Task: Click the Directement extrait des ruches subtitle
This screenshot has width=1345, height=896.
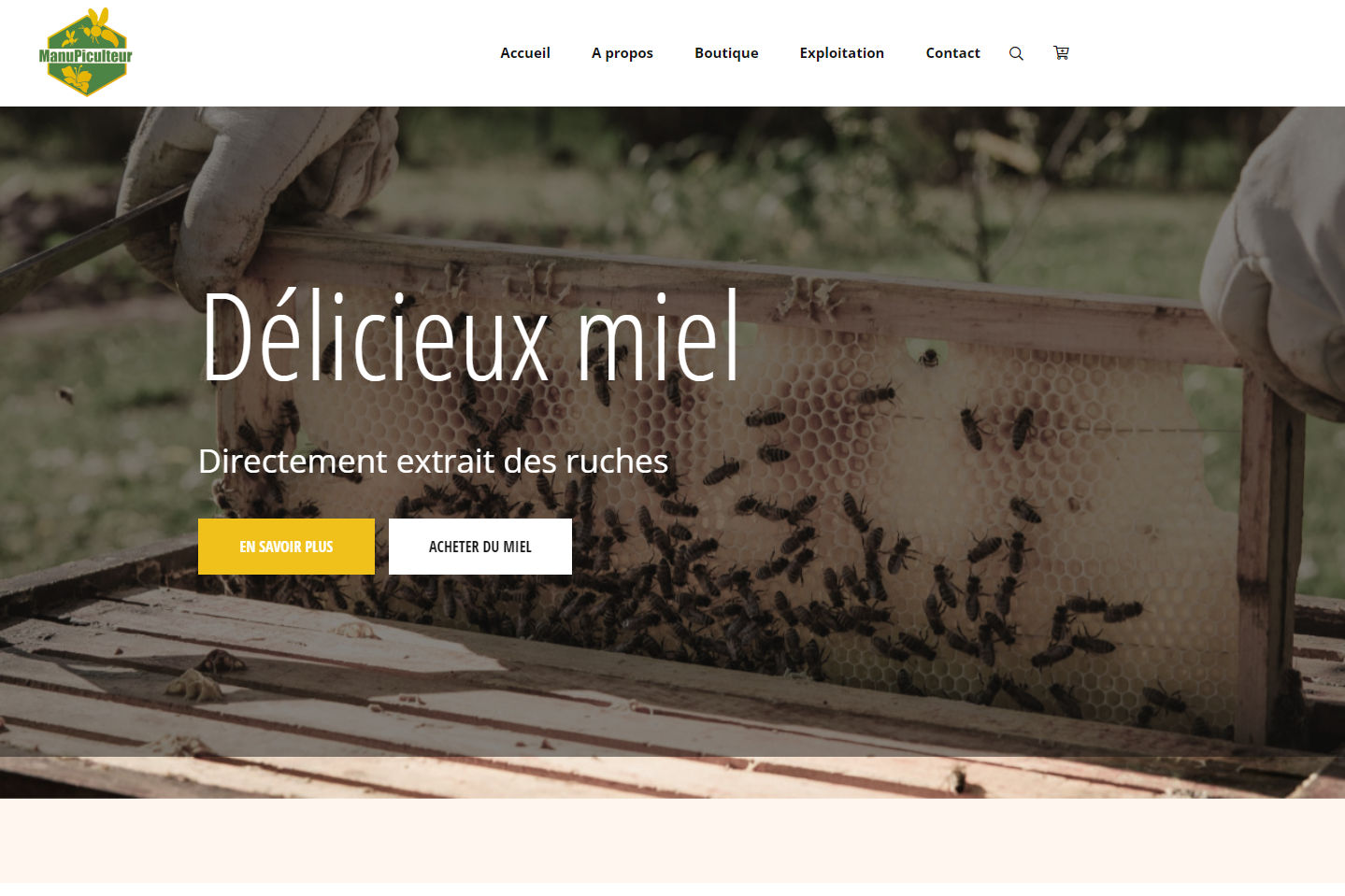Action: tap(434, 461)
